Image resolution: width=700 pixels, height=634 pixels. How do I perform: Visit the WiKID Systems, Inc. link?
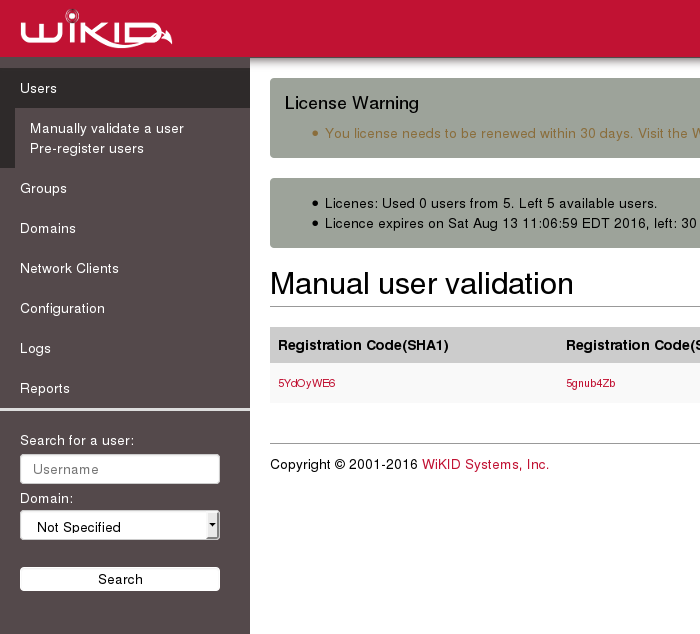tap(485, 464)
